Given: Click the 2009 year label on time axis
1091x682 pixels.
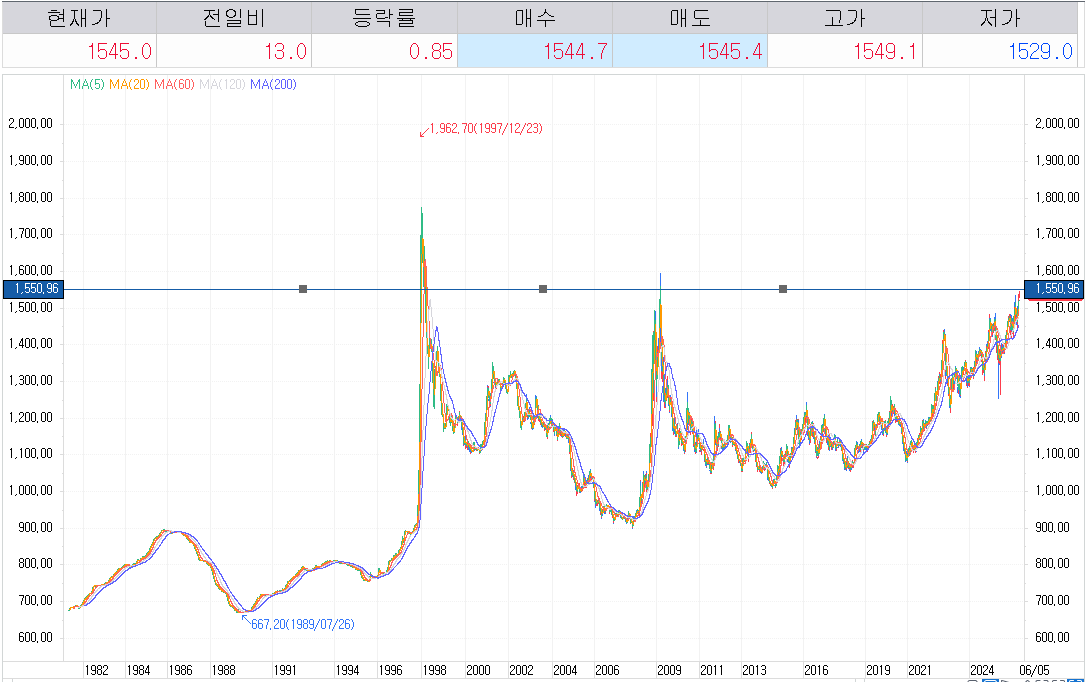Looking at the screenshot, I should click(669, 670).
